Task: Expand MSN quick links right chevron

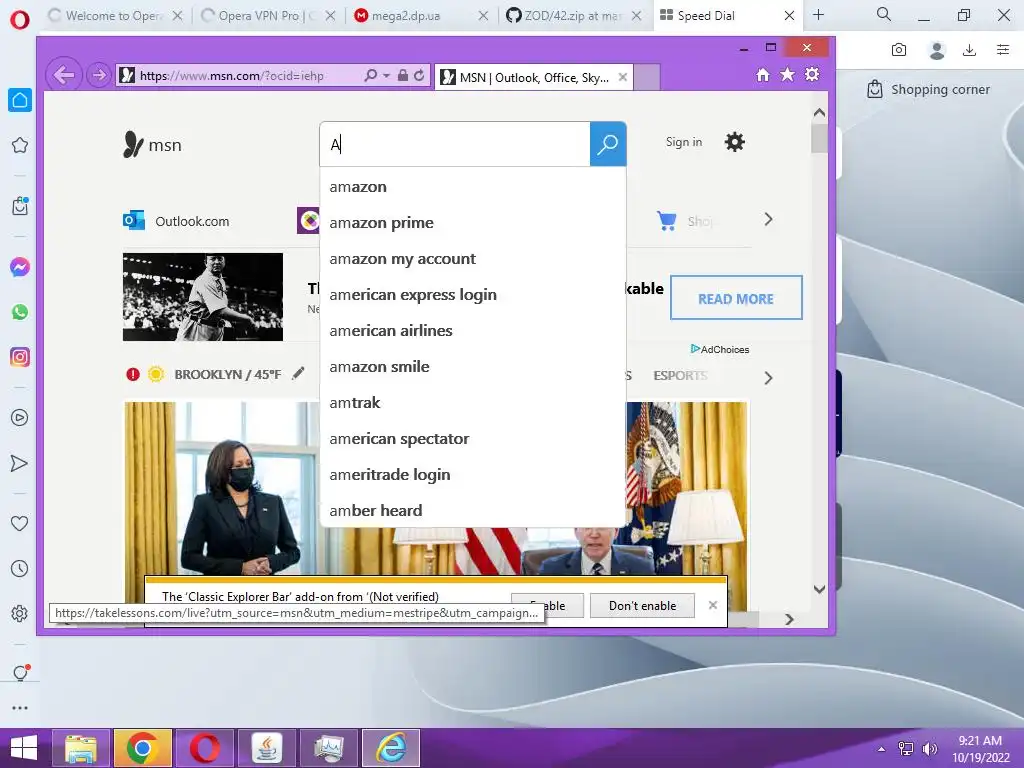Action: point(768,219)
